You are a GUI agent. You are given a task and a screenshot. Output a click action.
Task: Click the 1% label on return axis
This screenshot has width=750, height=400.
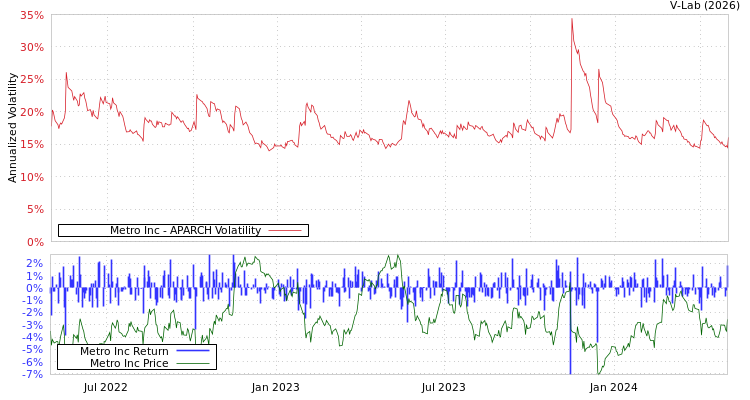coord(35,277)
